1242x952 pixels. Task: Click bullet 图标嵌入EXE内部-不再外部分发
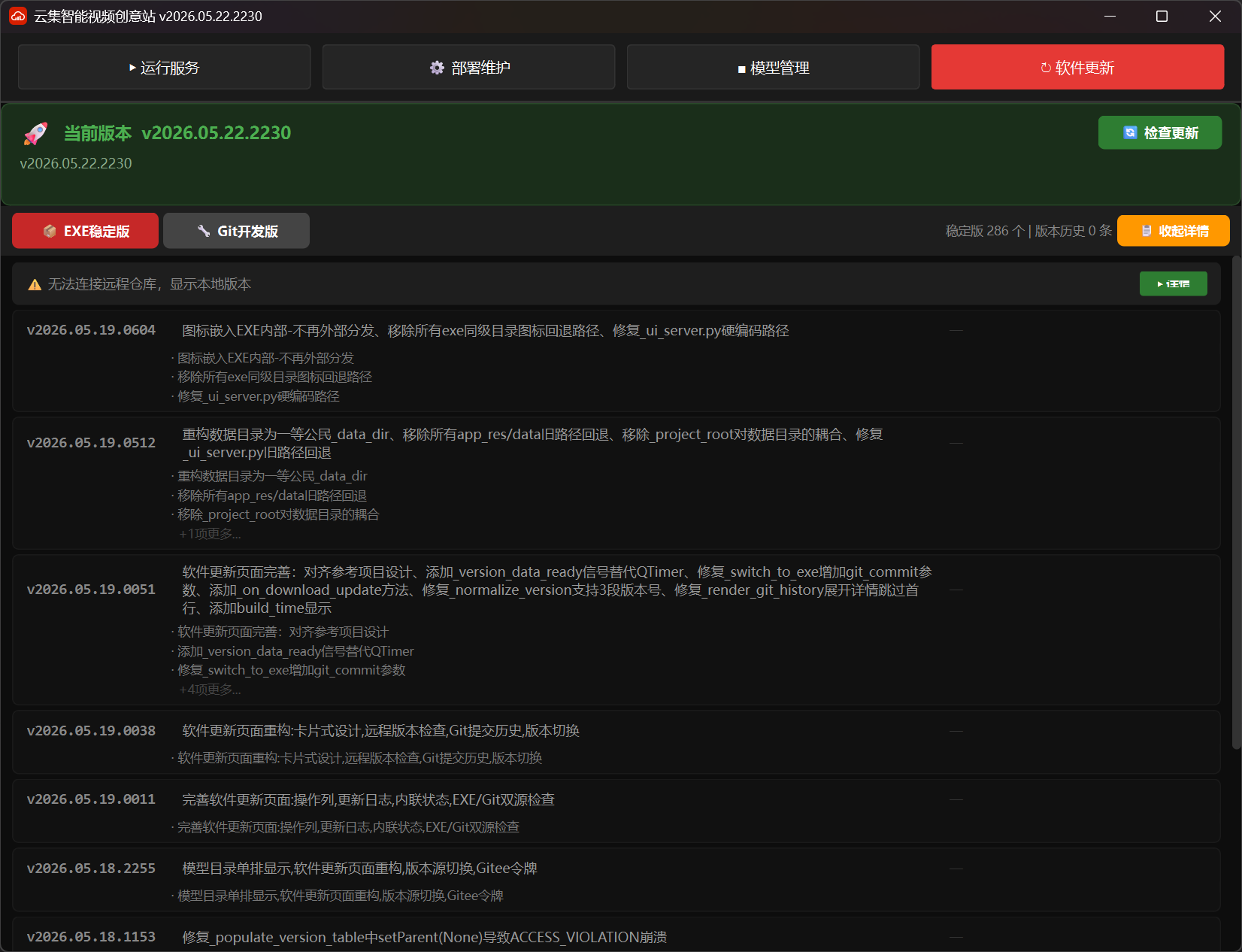pos(265,358)
